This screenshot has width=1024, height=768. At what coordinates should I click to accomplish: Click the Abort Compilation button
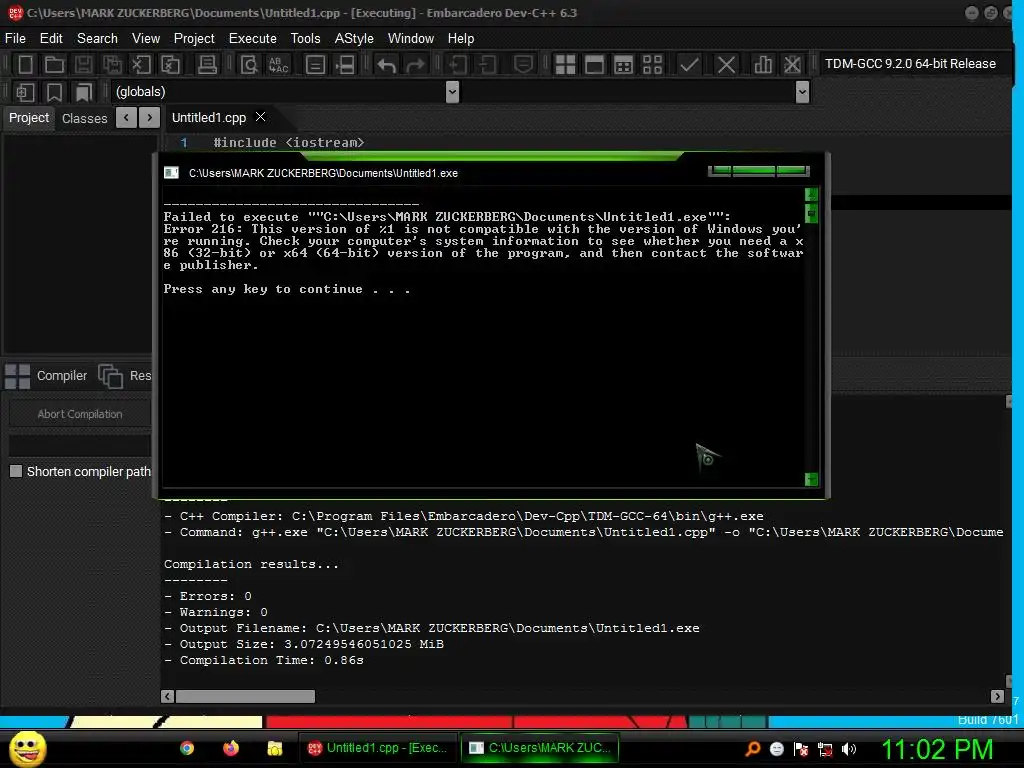(80, 414)
